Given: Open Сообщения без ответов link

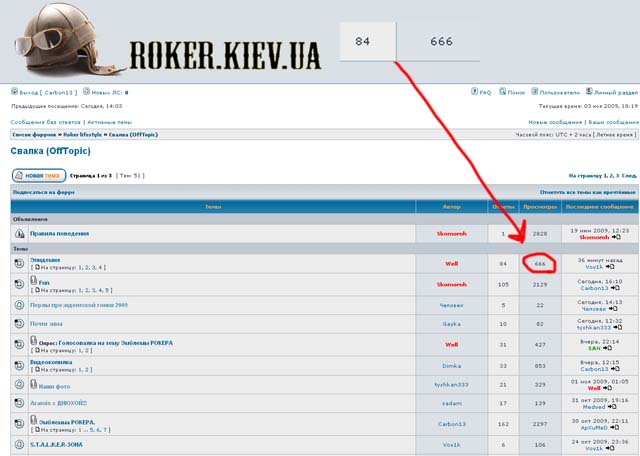Looking at the screenshot, I should click(x=46, y=122).
